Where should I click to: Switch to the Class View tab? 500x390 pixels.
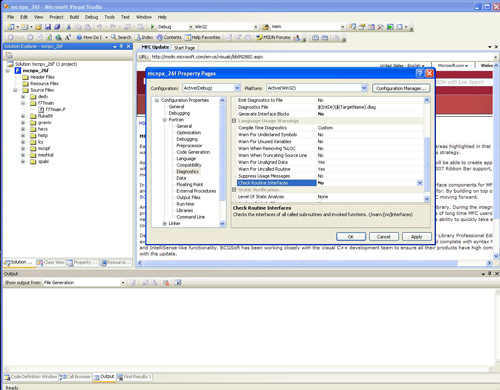[x=51, y=263]
